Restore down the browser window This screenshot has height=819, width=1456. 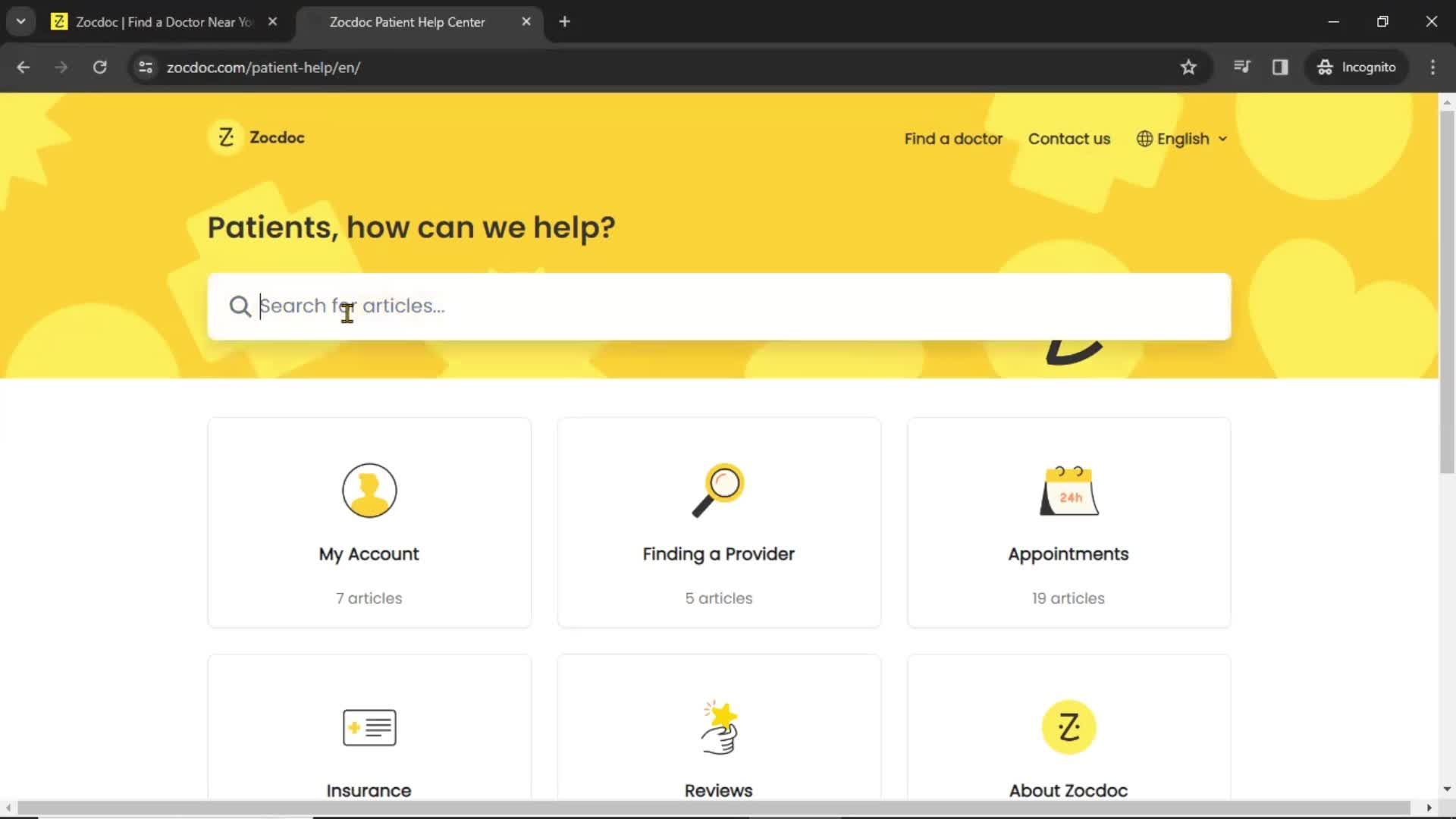pos(1382,22)
